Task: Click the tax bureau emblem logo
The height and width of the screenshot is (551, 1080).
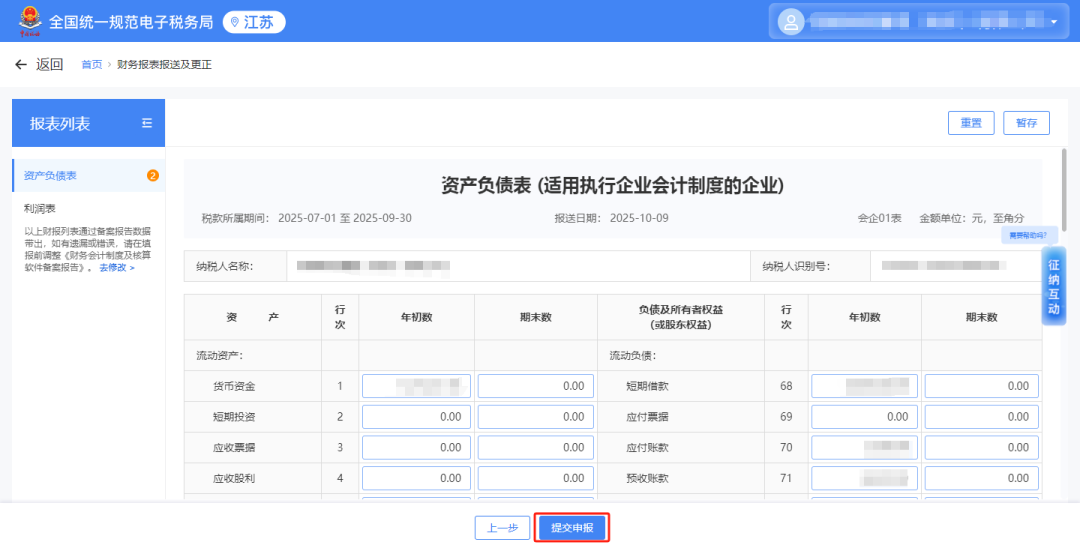Action: tap(30, 21)
